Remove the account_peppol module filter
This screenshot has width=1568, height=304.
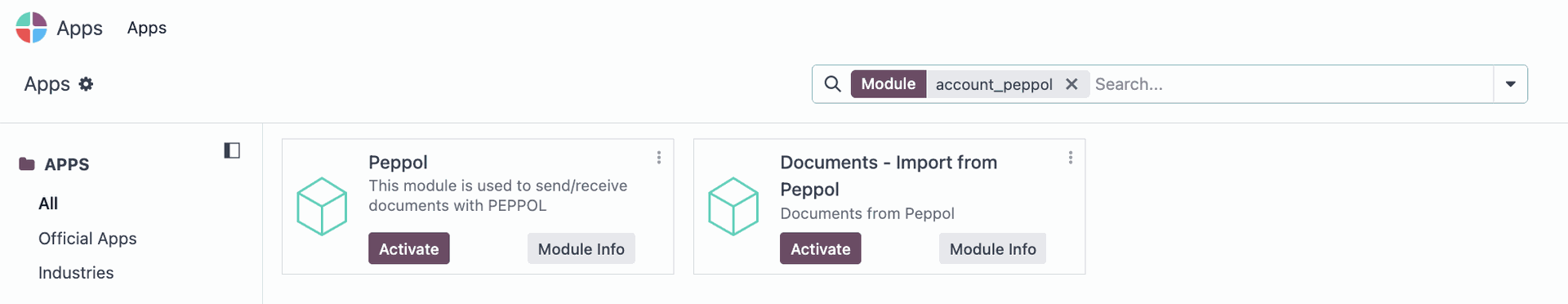[1071, 84]
